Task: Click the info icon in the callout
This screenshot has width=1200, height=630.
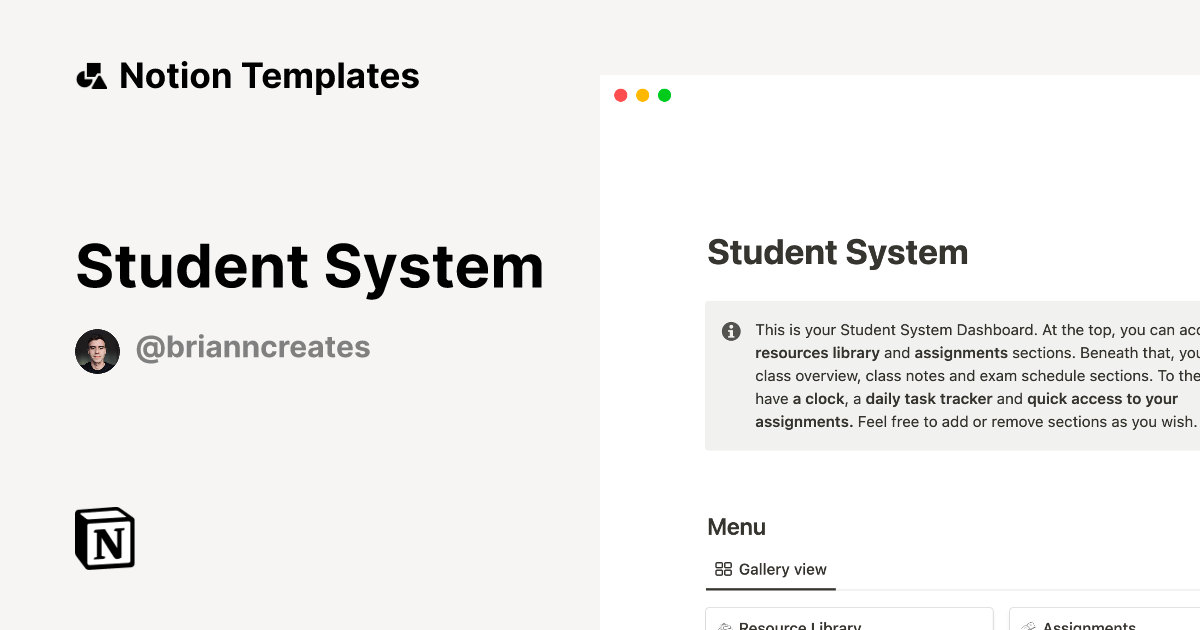Action: [x=730, y=331]
